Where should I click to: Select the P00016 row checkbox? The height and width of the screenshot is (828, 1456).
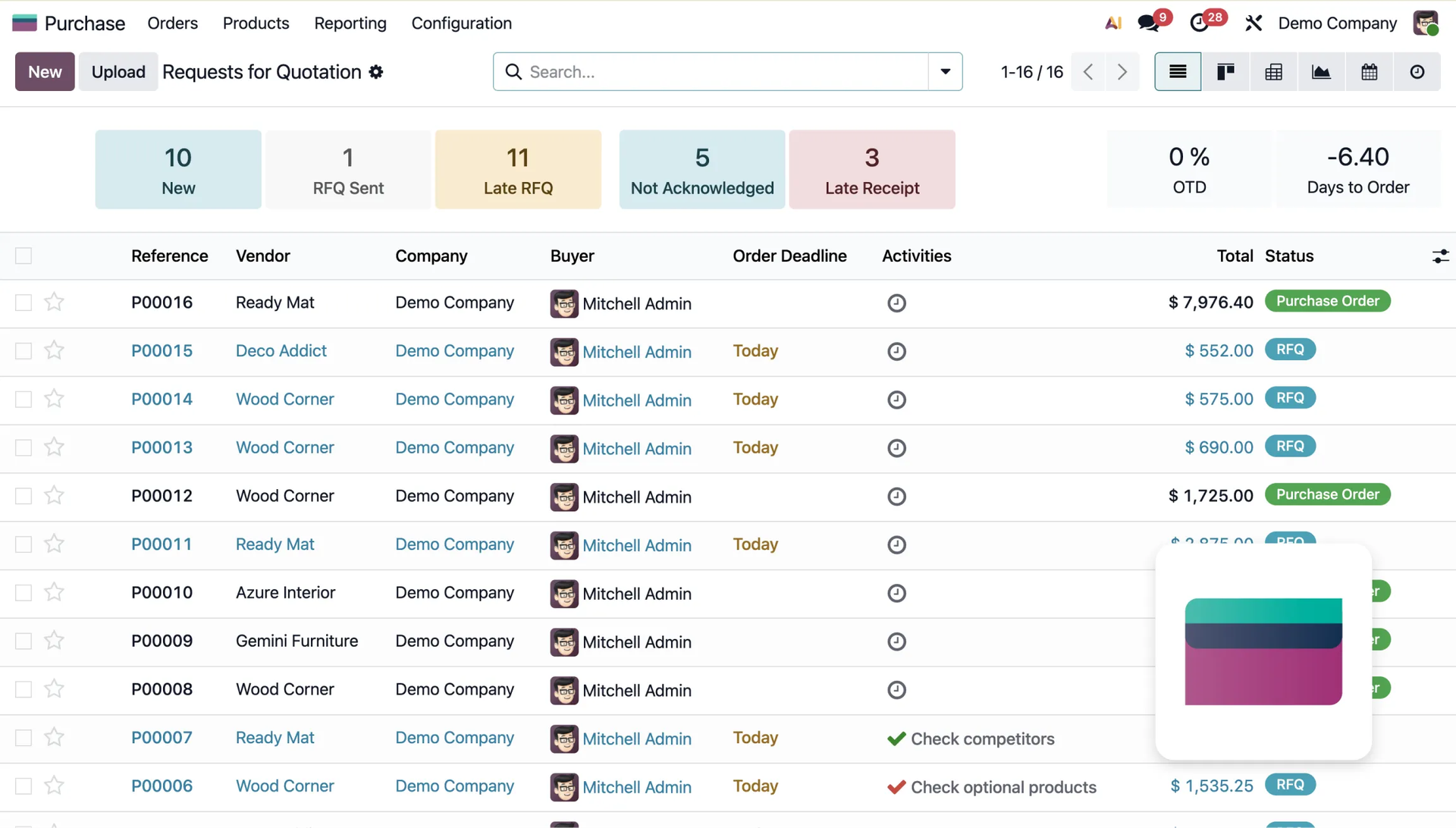[x=24, y=303]
